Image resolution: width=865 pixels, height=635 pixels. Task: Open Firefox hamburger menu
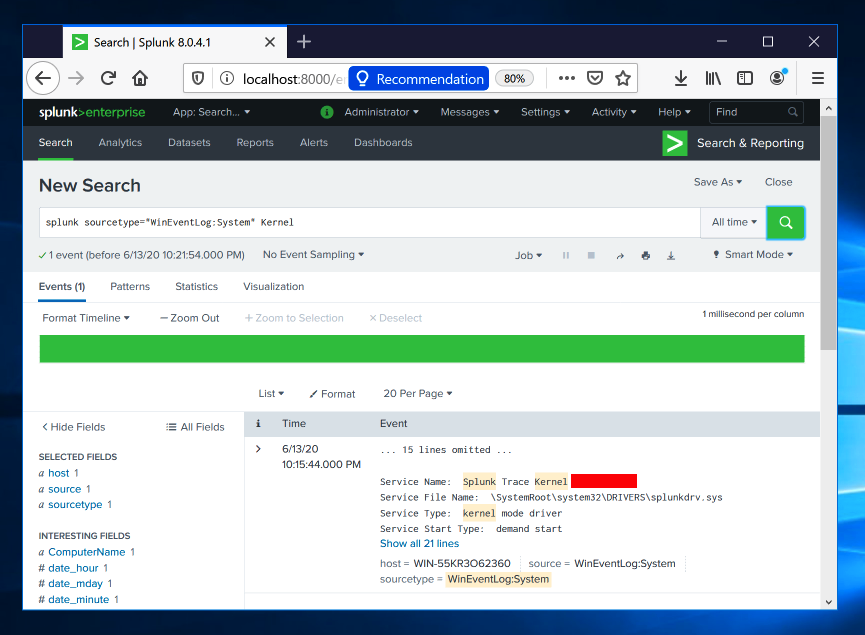817,78
